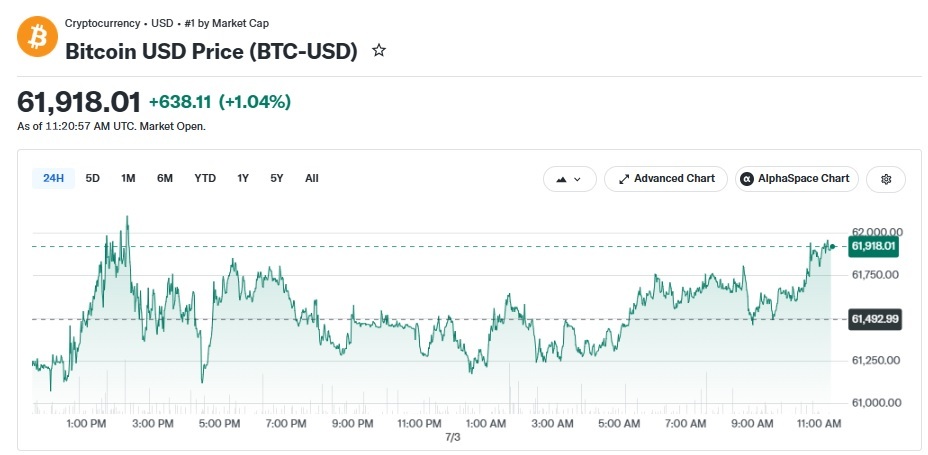
Task: Click the 7/3 date marker on timeline
Action: pyautogui.click(x=452, y=438)
